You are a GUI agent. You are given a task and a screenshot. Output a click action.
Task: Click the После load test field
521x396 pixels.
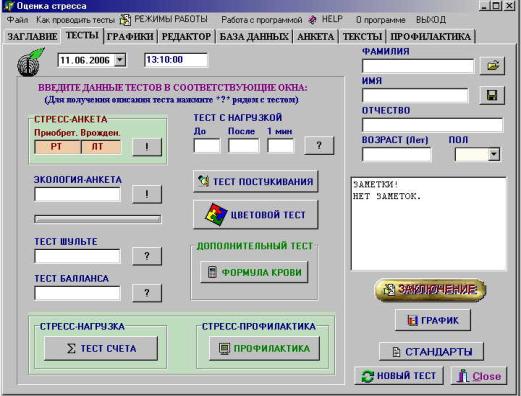pos(243,146)
